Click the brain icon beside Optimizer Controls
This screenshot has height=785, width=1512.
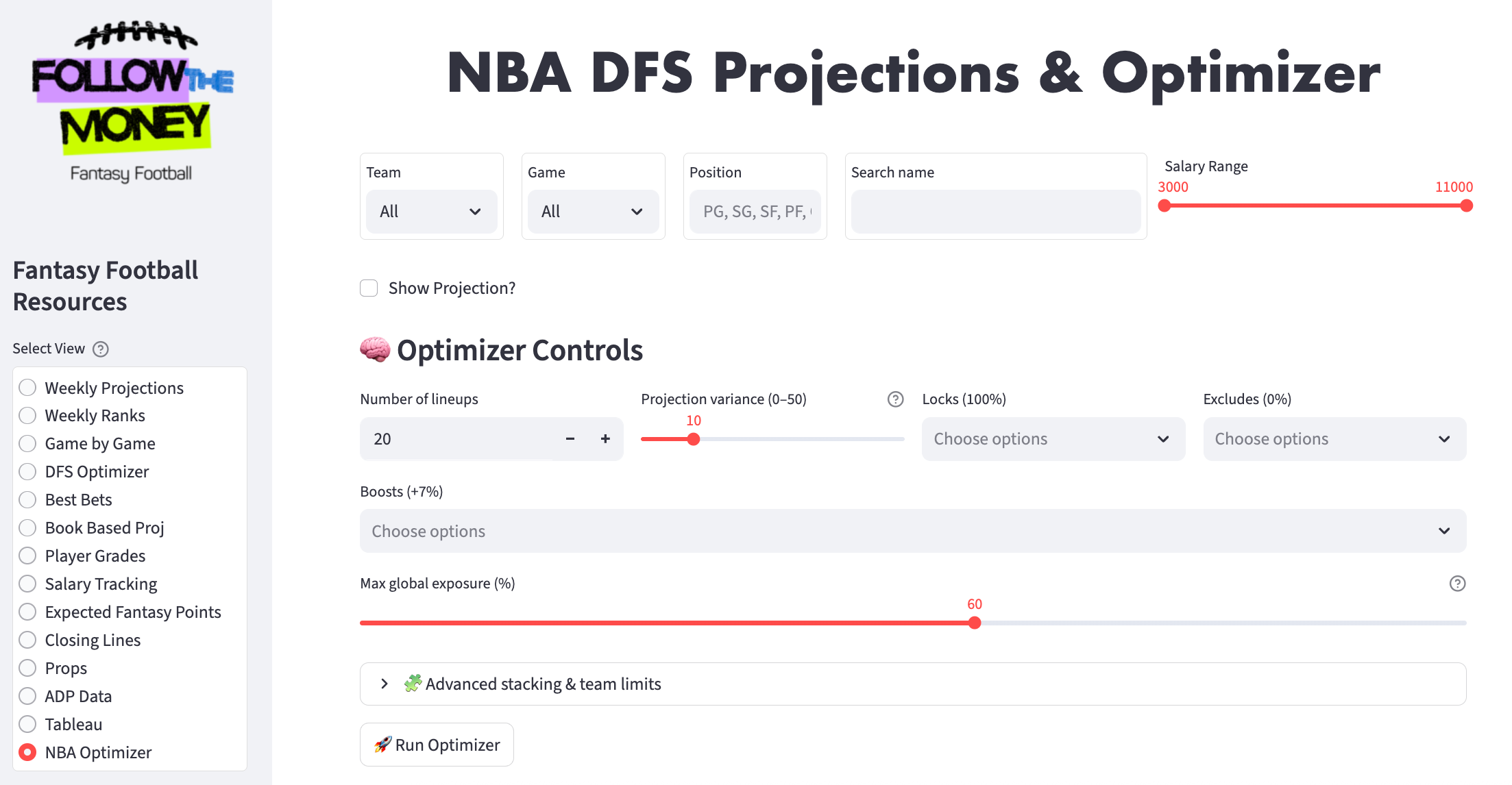(x=375, y=350)
